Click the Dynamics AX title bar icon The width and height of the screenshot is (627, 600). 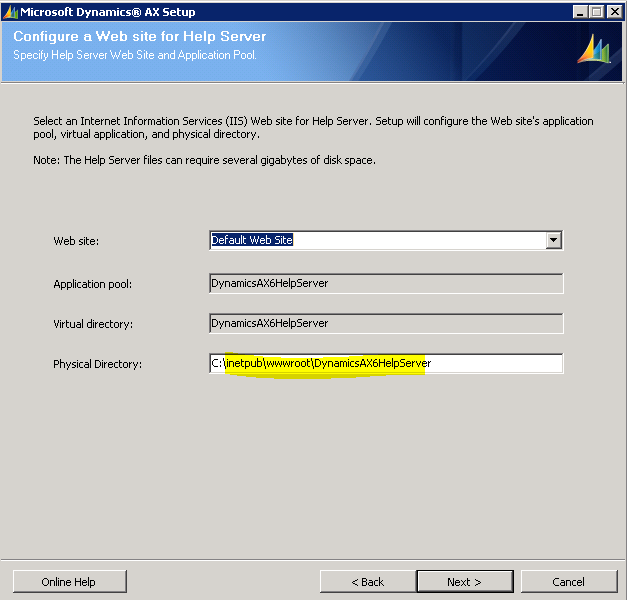click(11, 12)
